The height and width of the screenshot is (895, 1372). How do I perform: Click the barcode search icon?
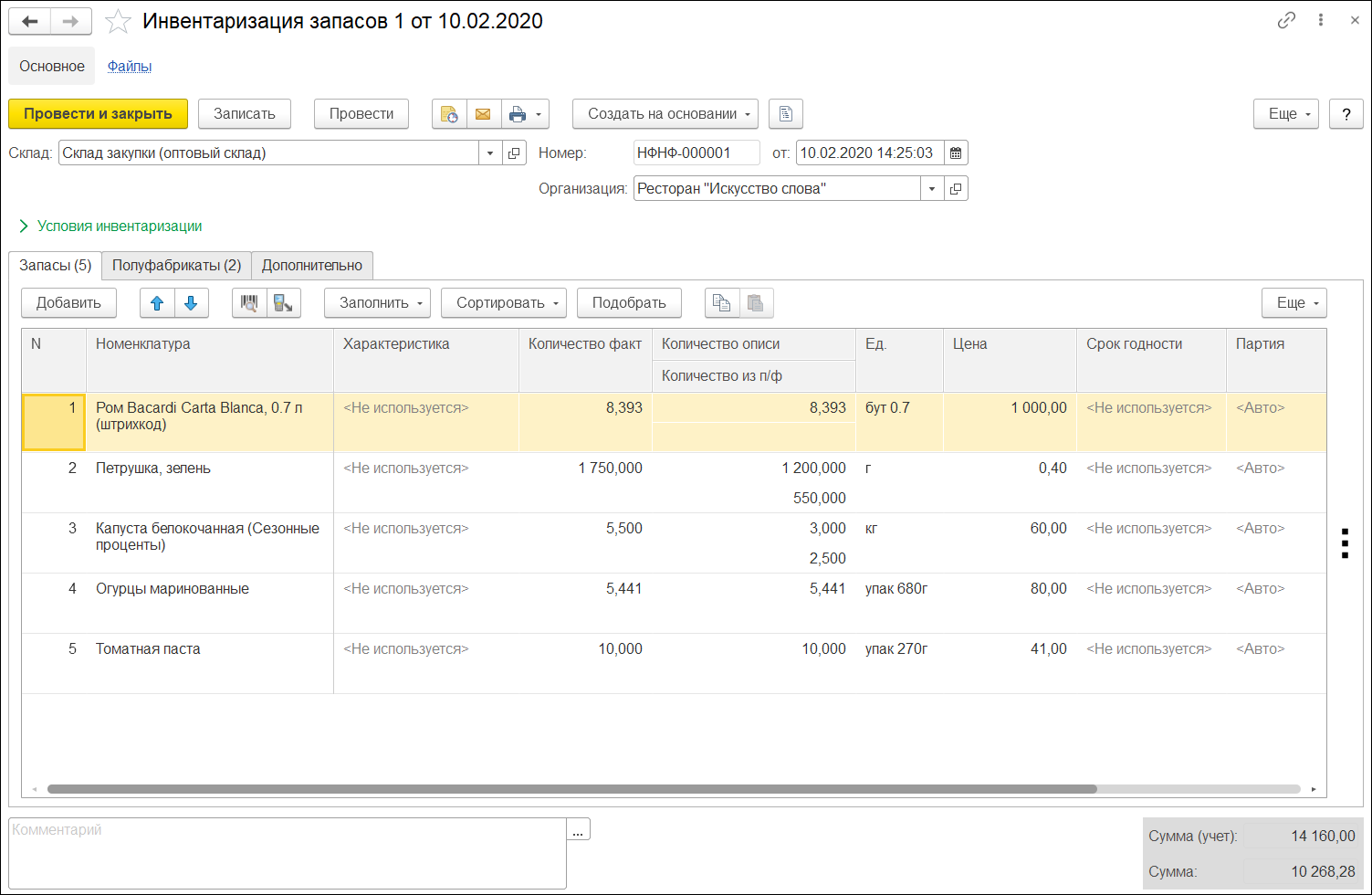tap(249, 303)
